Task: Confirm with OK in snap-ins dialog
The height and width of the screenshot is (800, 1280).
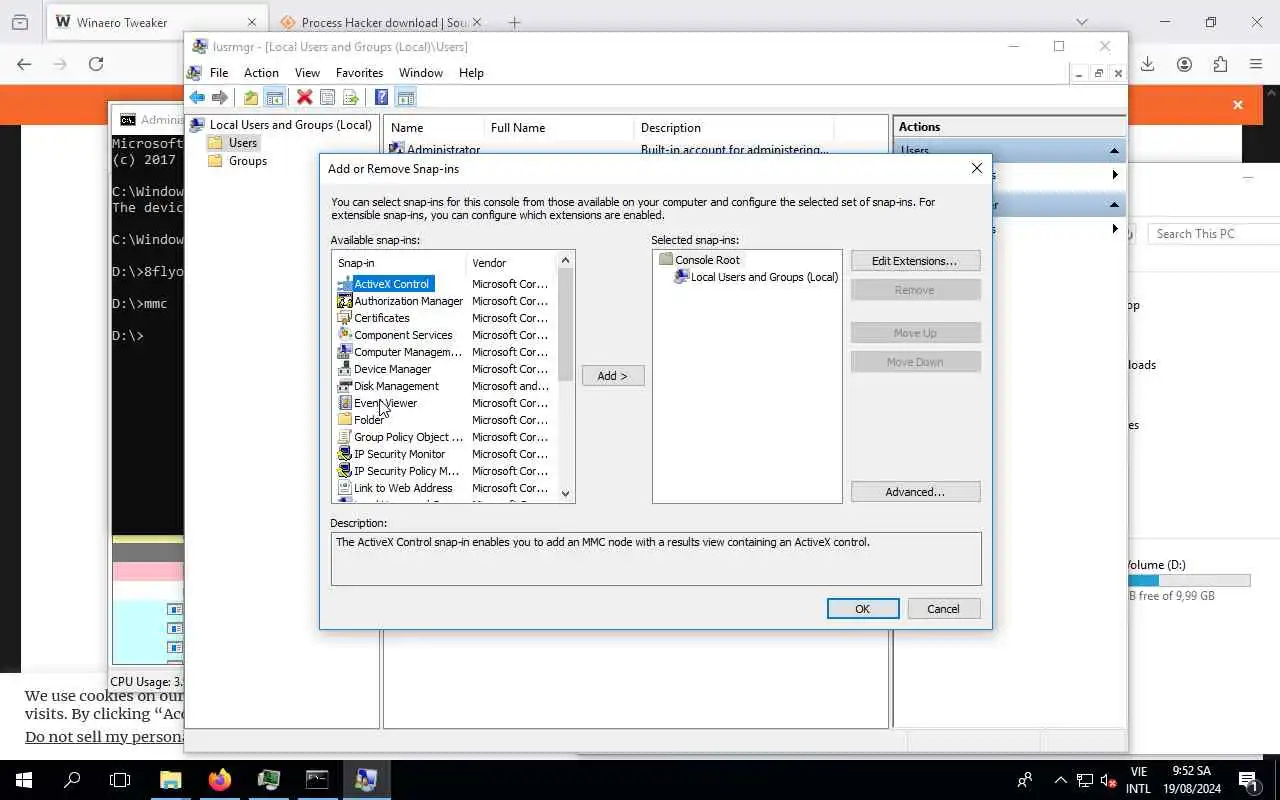Action: click(863, 609)
